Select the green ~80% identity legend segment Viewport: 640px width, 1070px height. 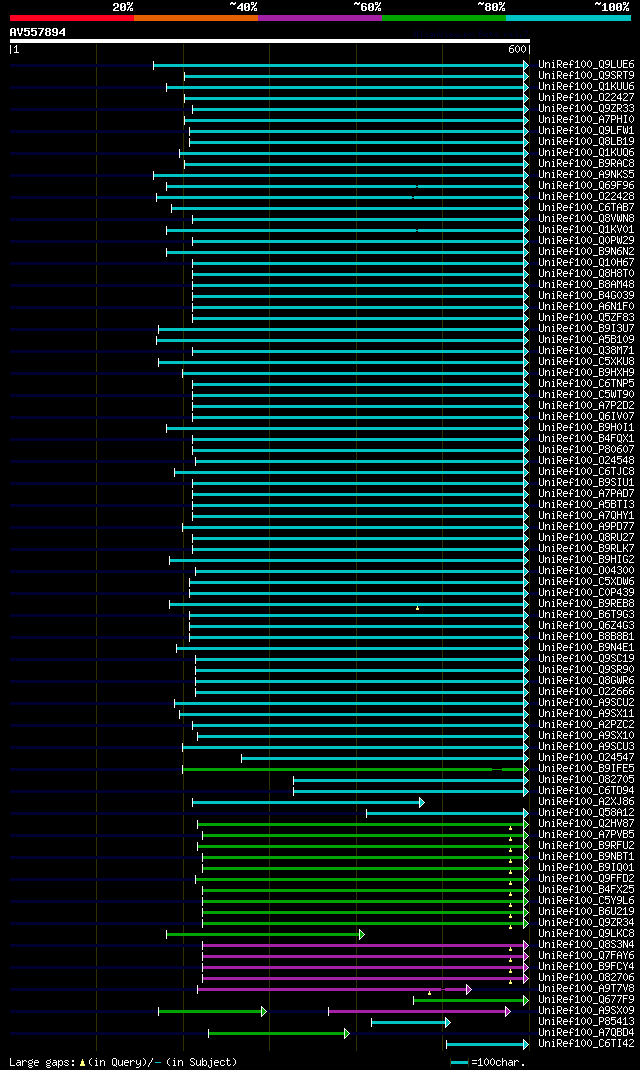coord(444,18)
